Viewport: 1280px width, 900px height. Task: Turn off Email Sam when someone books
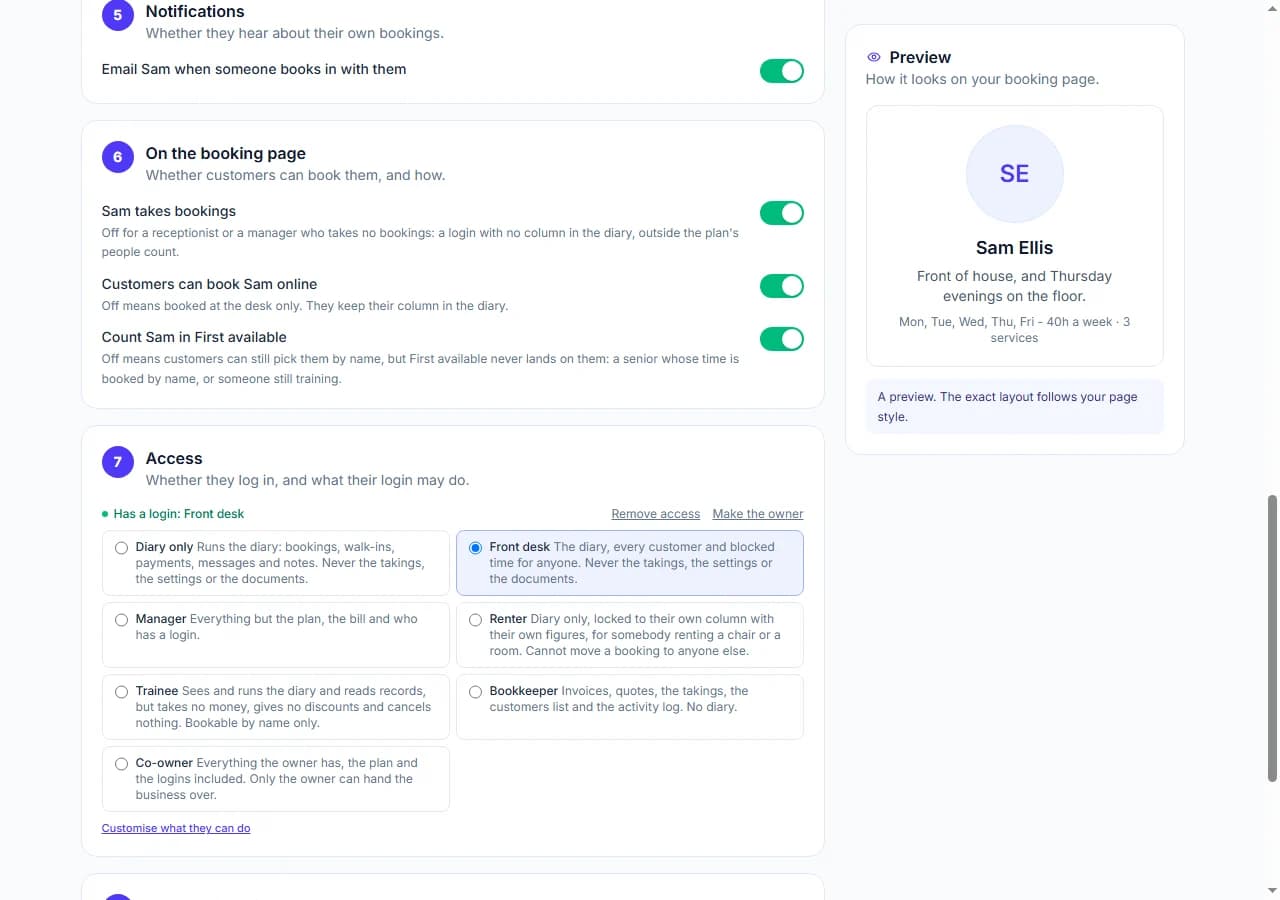[x=782, y=71]
